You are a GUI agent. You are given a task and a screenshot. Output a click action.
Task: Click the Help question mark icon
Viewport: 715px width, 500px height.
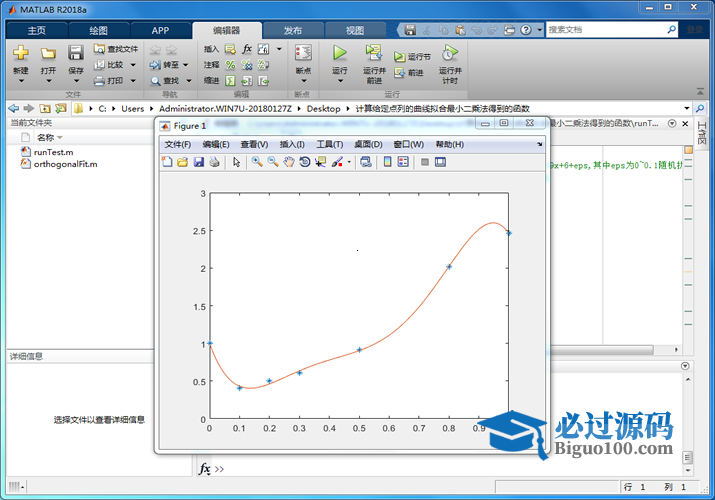[x=526, y=30]
